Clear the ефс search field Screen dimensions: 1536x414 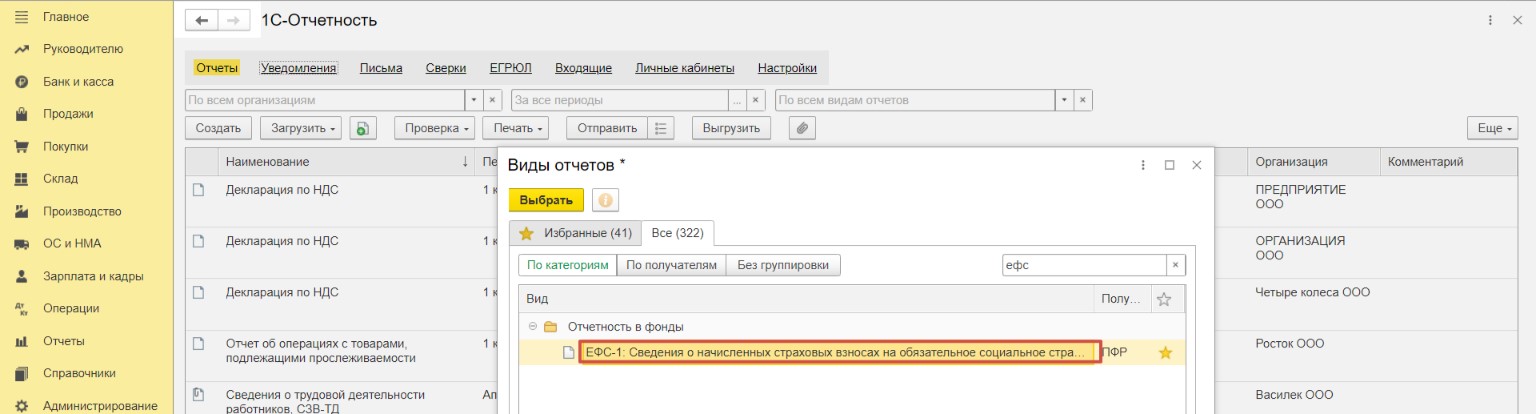pos(1176,265)
